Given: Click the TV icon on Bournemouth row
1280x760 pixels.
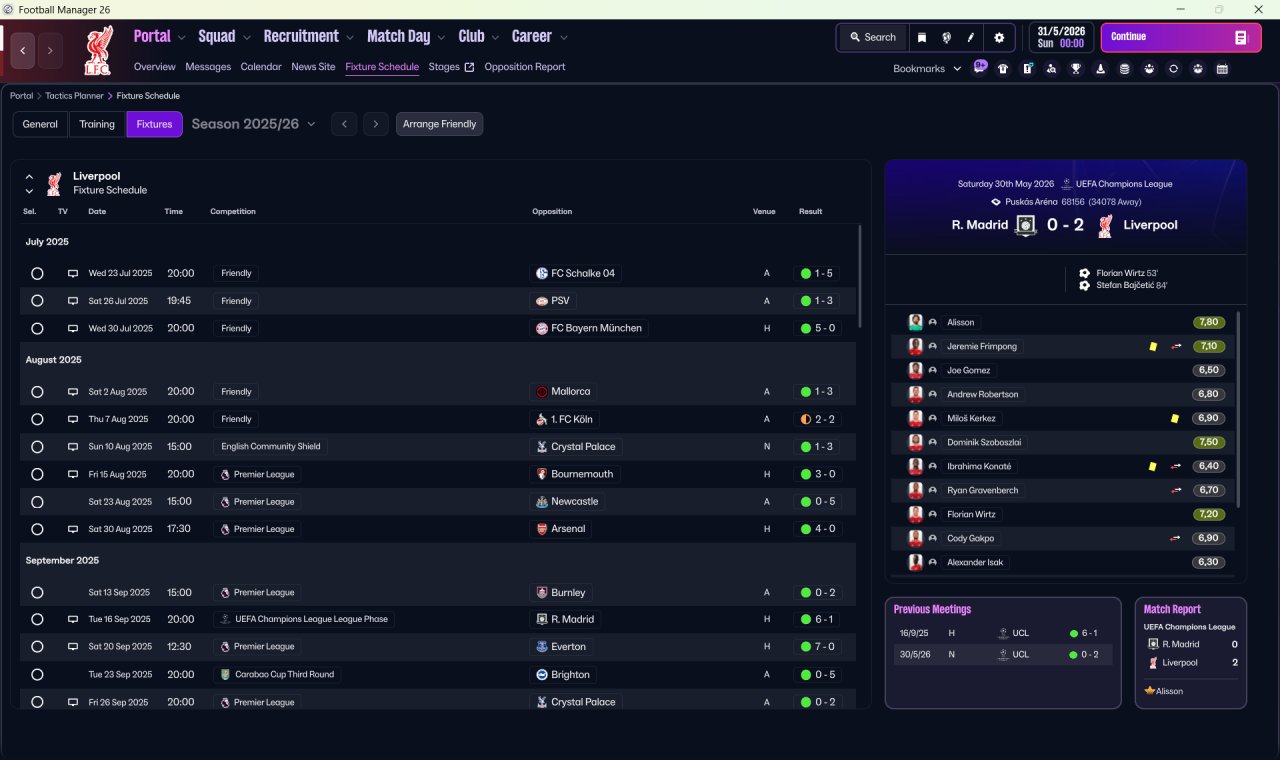Looking at the screenshot, I should (x=73, y=474).
